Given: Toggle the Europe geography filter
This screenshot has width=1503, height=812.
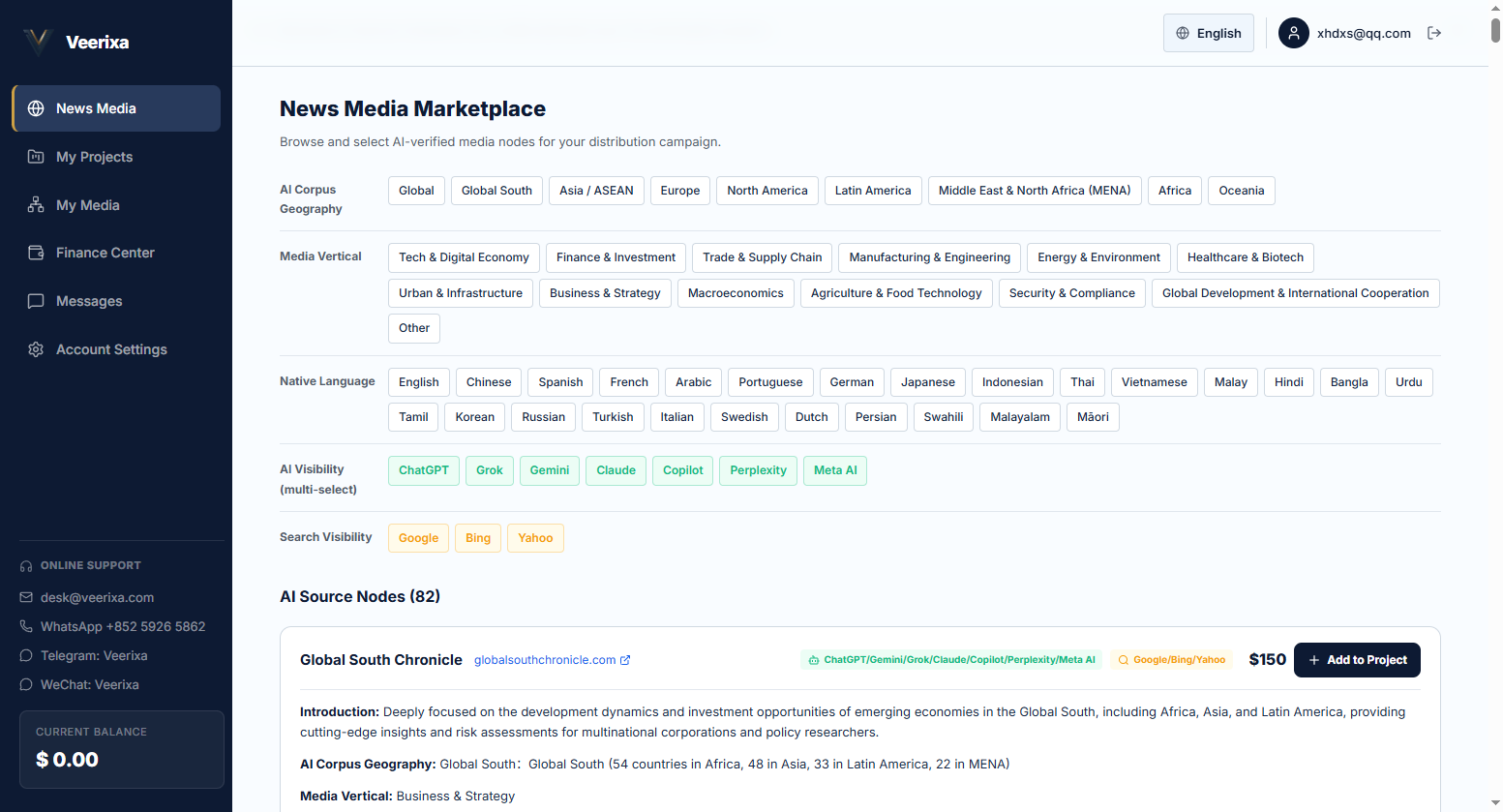Looking at the screenshot, I should click(x=680, y=191).
